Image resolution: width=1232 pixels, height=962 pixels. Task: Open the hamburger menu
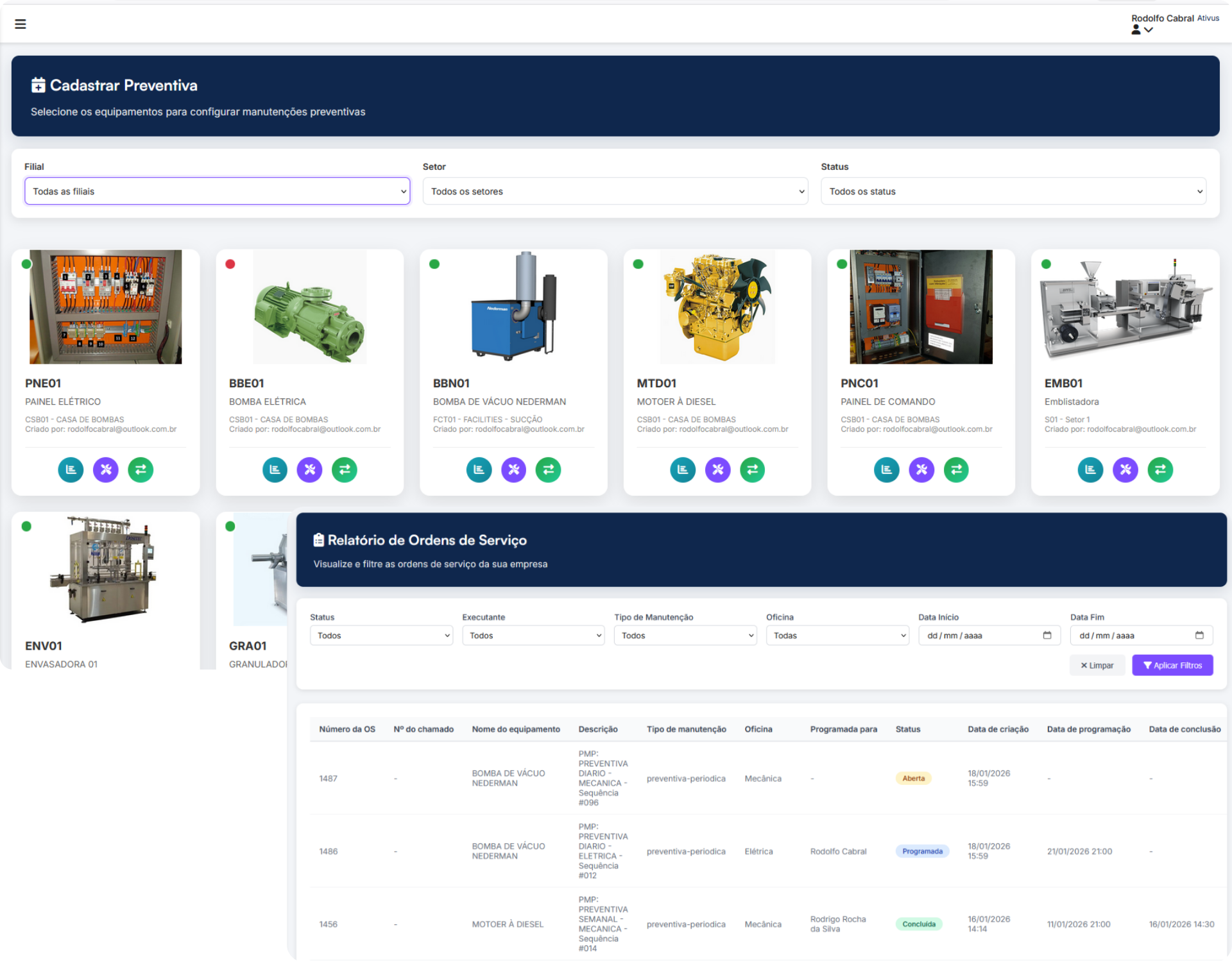click(x=21, y=24)
